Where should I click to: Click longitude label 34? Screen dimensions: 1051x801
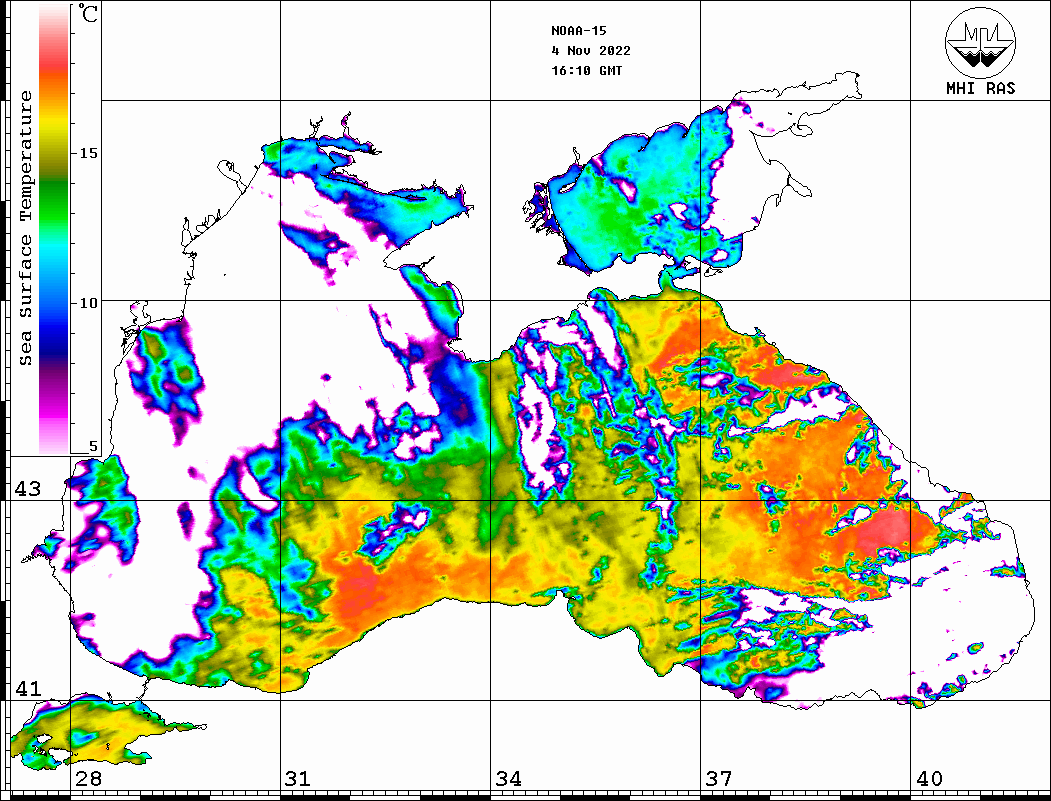click(x=509, y=778)
